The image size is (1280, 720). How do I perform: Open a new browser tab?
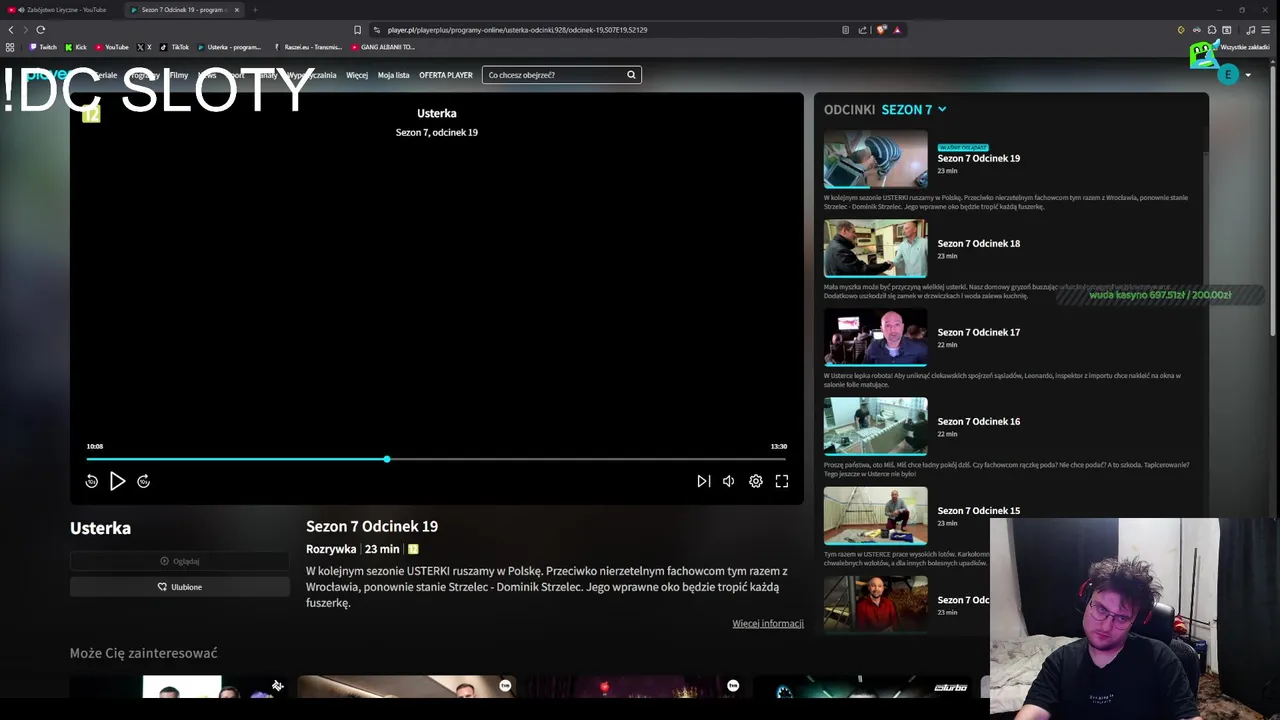pyautogui.click(x=255, y=10)
